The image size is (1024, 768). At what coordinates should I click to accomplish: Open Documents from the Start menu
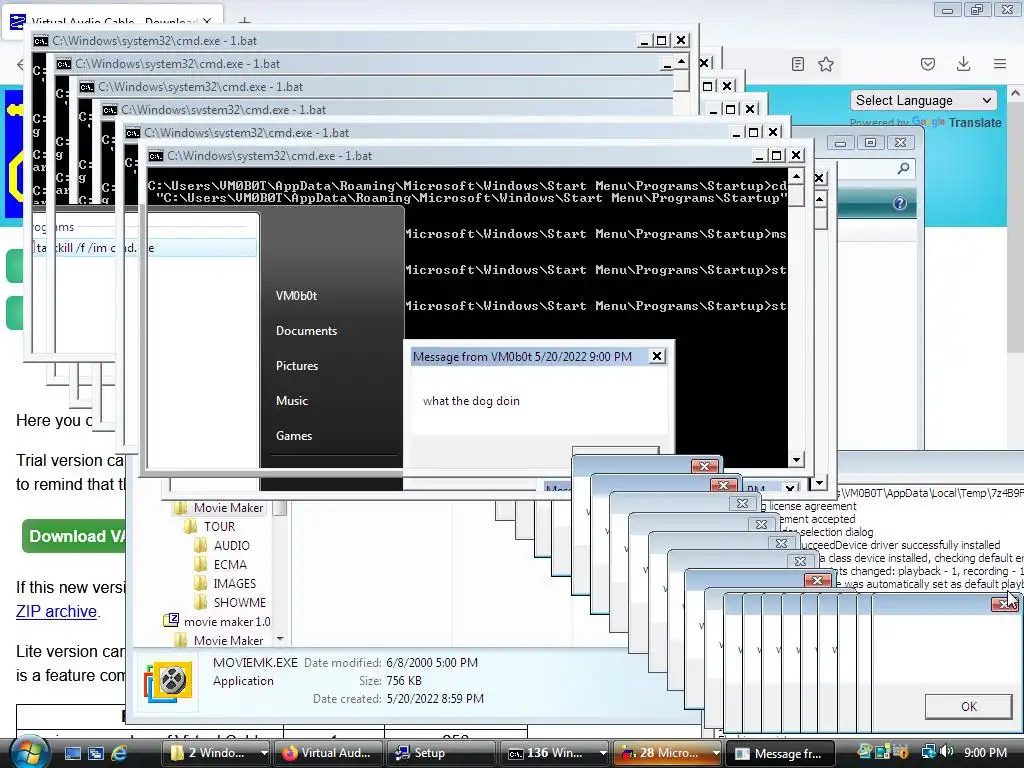pos(306,331)
